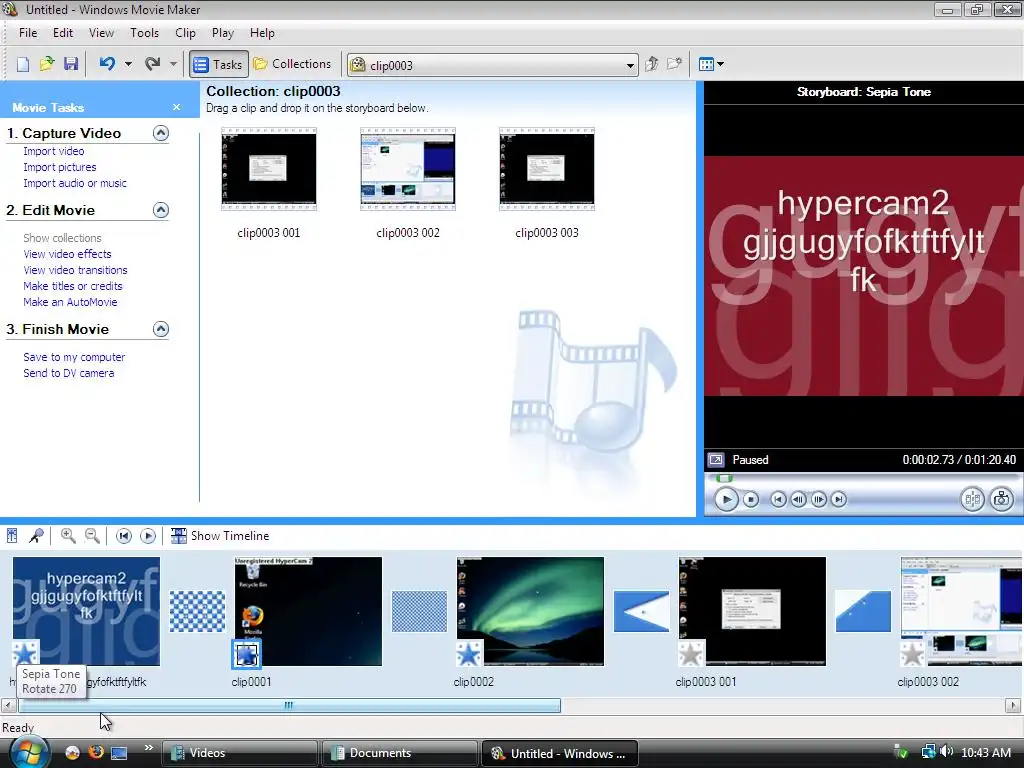Viewport: 1024px width, 768px height.
Task: Click the Zoom In magnifier icon
Action: click(67, 536)
